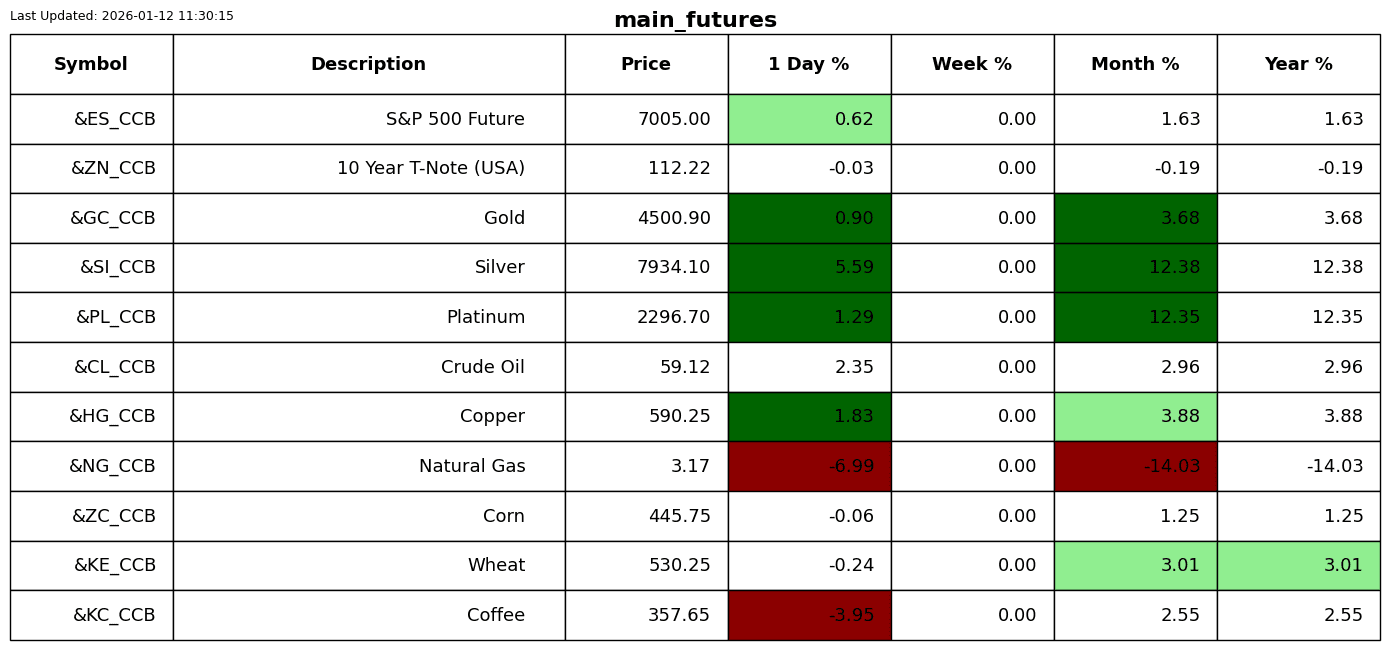Click the Platinum price 2296.70 cell

(646, 318)
